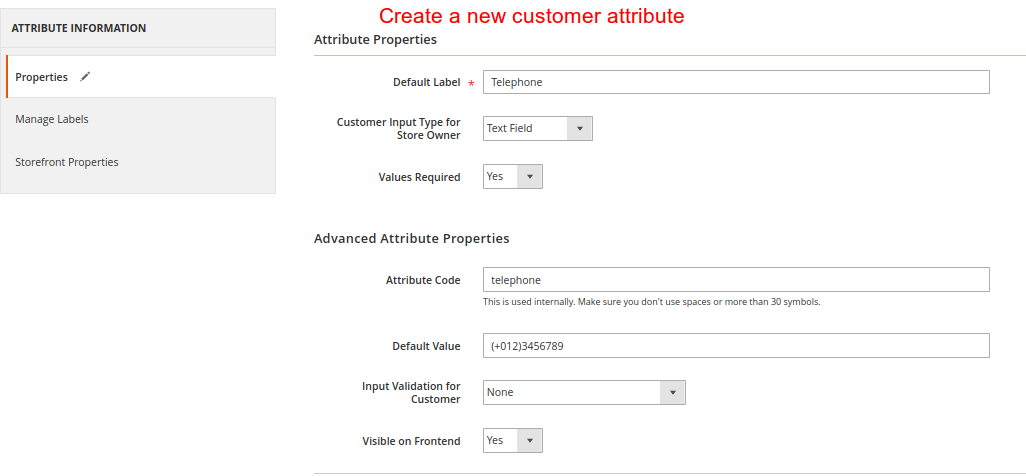Image resolution: width=1026 pixels, height=476 pixels.
Task: Click the red Create a new customer attribute title
Action: click(x=531, y=16)
